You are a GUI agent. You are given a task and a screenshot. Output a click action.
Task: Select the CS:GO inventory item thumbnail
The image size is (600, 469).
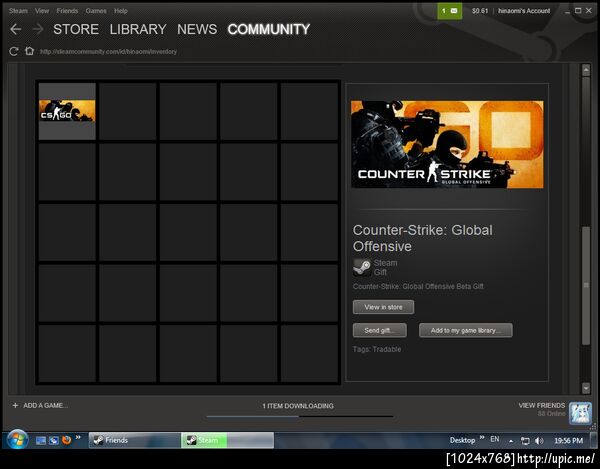click(x=67, y=111)
